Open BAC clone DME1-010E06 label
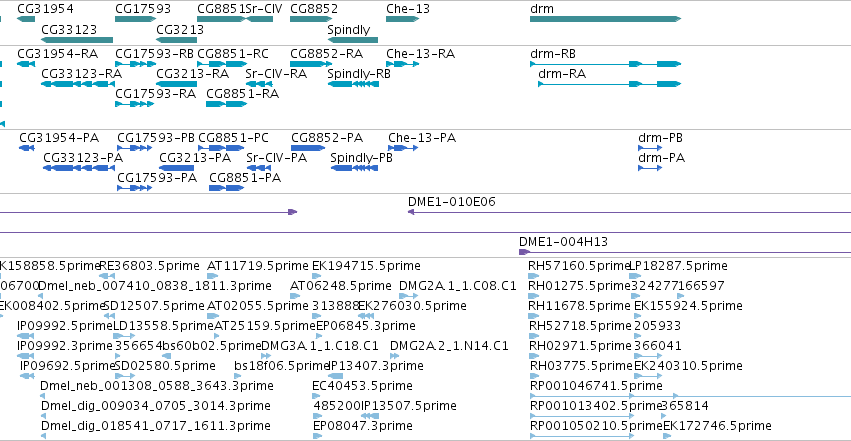This screenshot has height=441, width=851. (452, 202)
